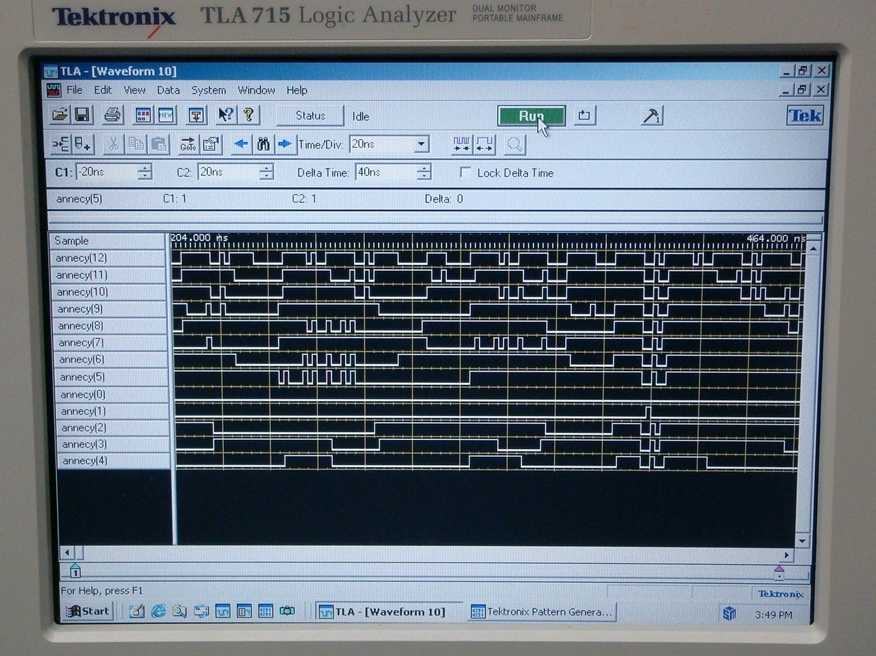Image resolution: width=876 pixels, height=656 pixels.
Task: Click the magnifying glass zoom icon
Action: tap(515, 145)
